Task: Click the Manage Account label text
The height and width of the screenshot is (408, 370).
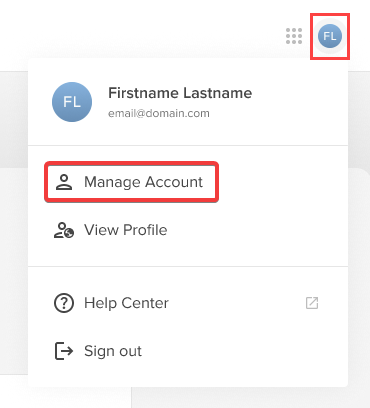Action: coord(143,182)
